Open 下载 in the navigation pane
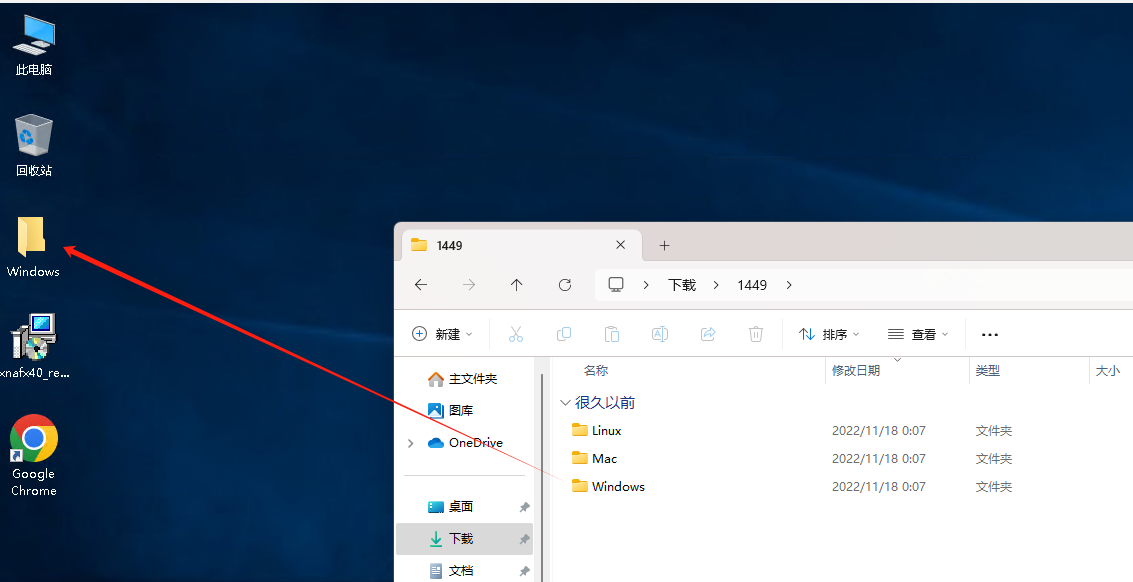Viewport: 1133px width, 582px height. coord(465,539)
